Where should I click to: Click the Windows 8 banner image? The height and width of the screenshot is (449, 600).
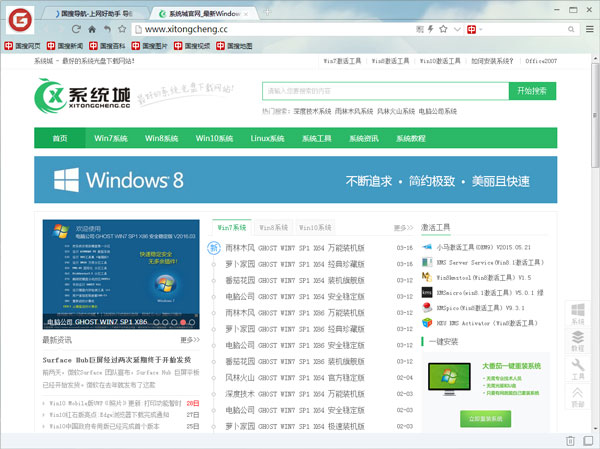click(296, 180)
